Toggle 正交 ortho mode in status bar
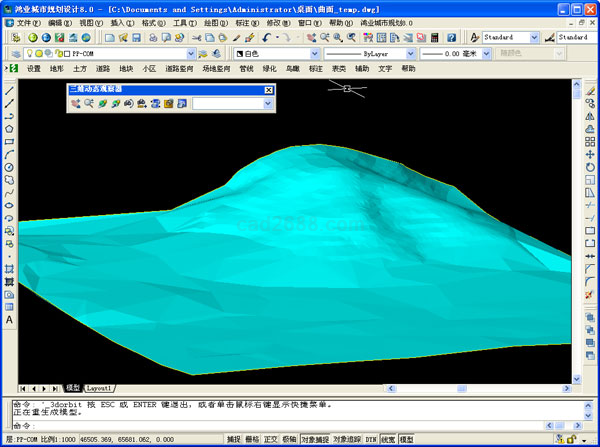Viewport: 600px width, 447px height. 270,439
